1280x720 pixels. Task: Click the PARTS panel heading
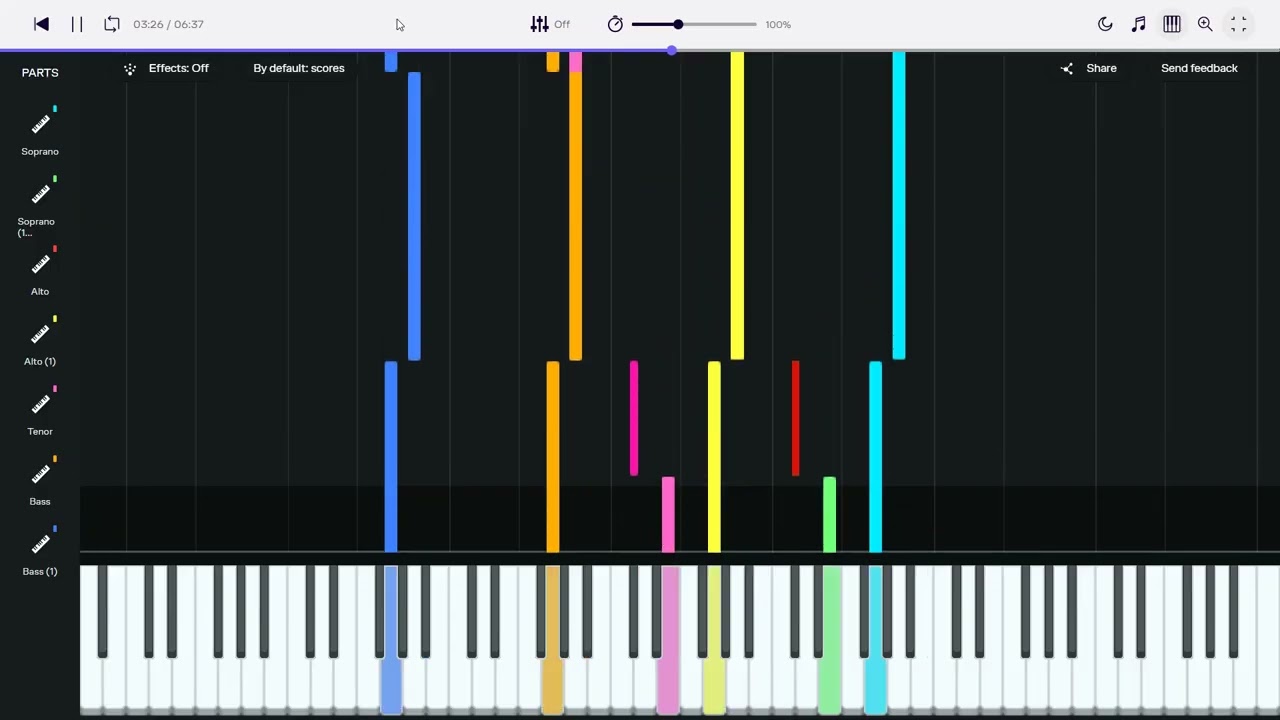pos(40,72)
